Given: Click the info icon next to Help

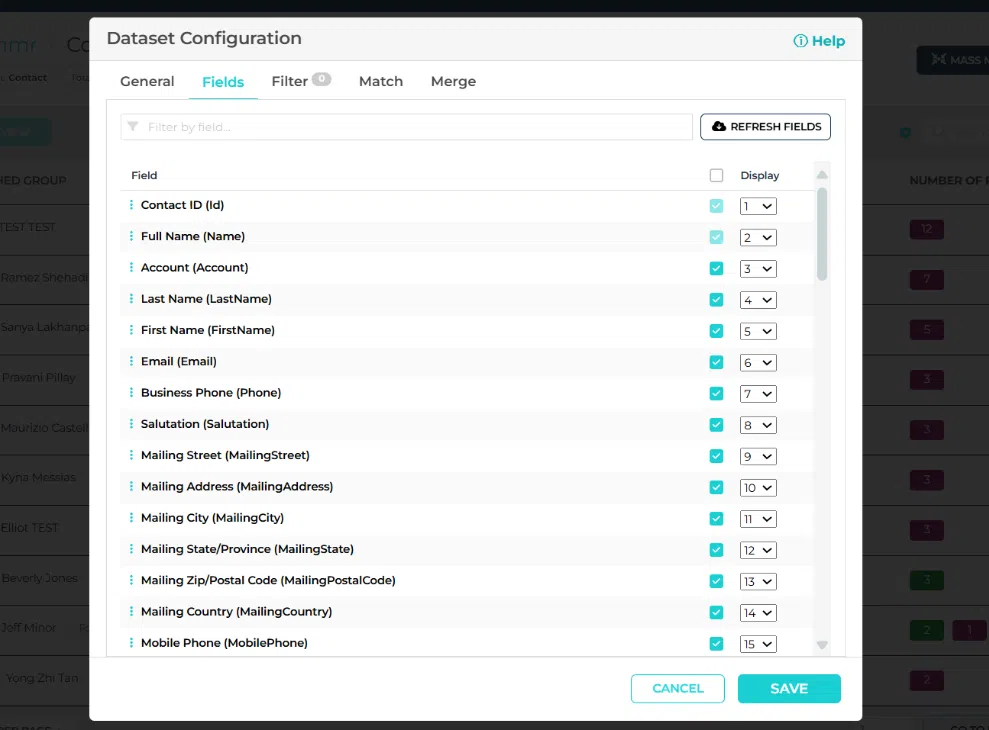Looking at the screenshot, I should tap(800, 41).
